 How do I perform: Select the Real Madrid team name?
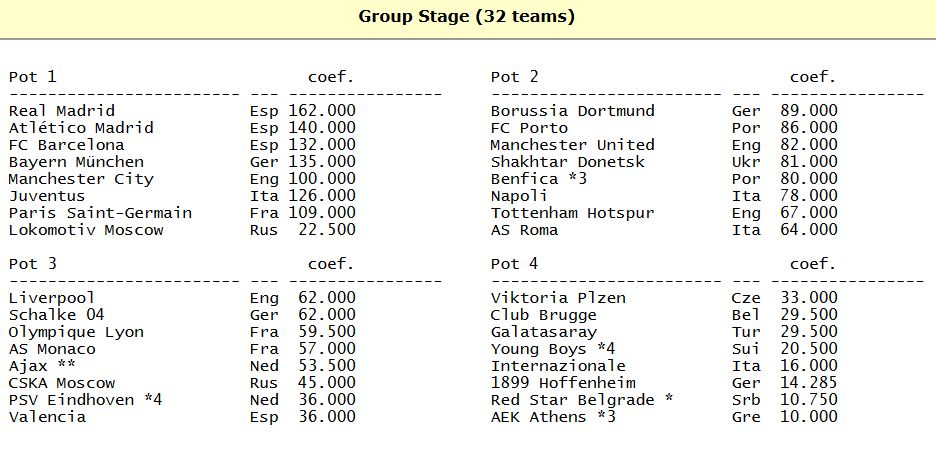[x=62, y=111]
